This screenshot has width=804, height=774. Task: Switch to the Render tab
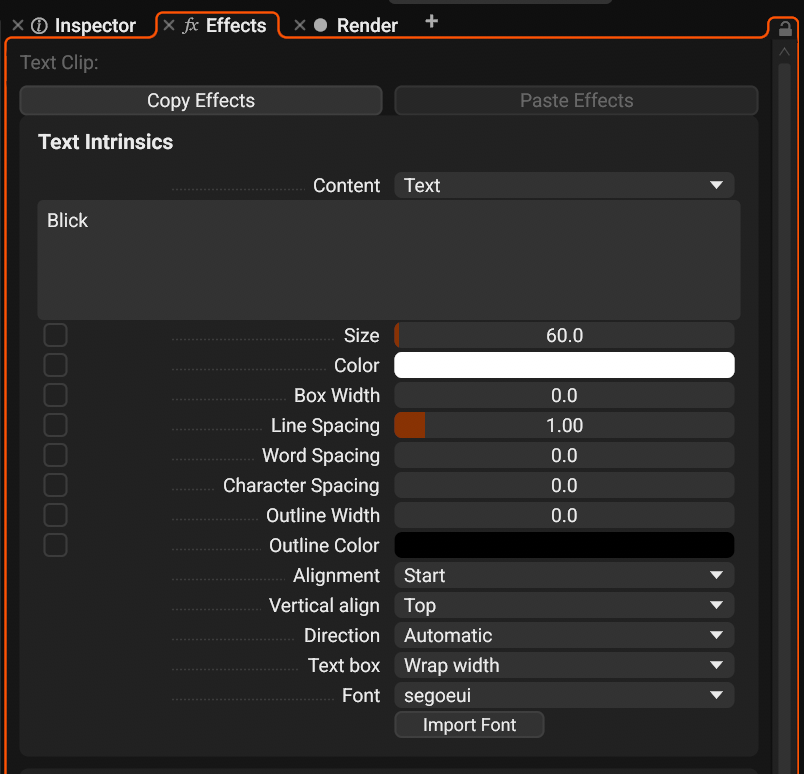pyautogui.click(x=367, y=25)
